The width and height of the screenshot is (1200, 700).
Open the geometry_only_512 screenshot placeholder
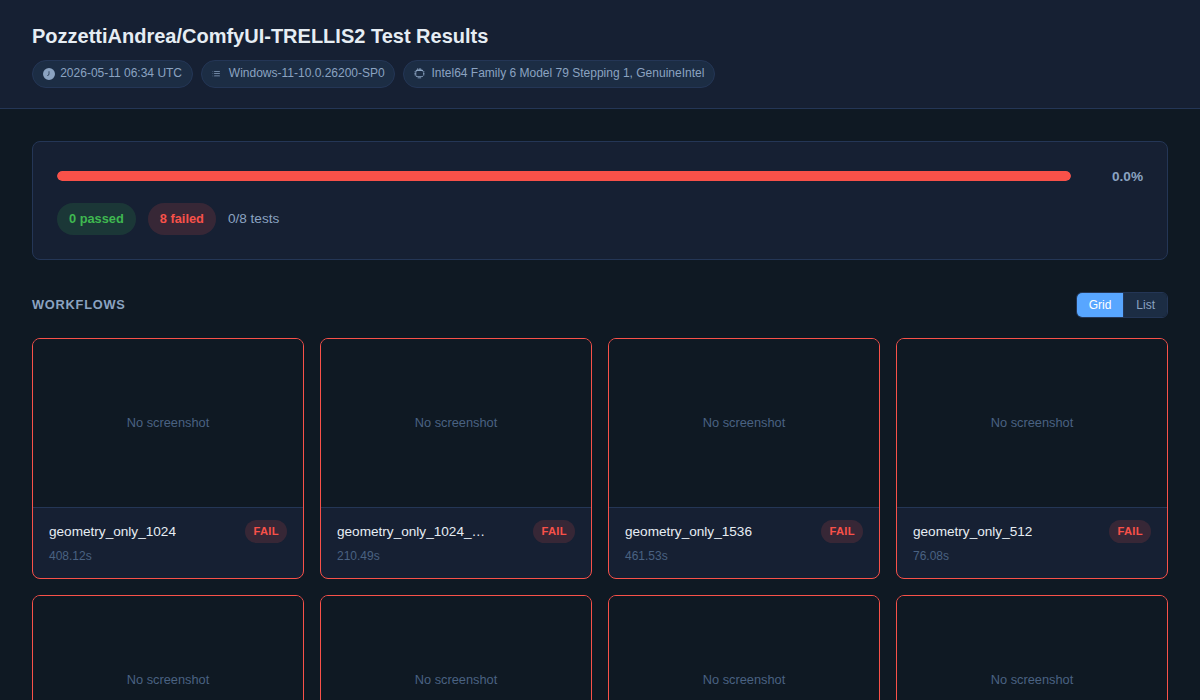pos(1032,423)
